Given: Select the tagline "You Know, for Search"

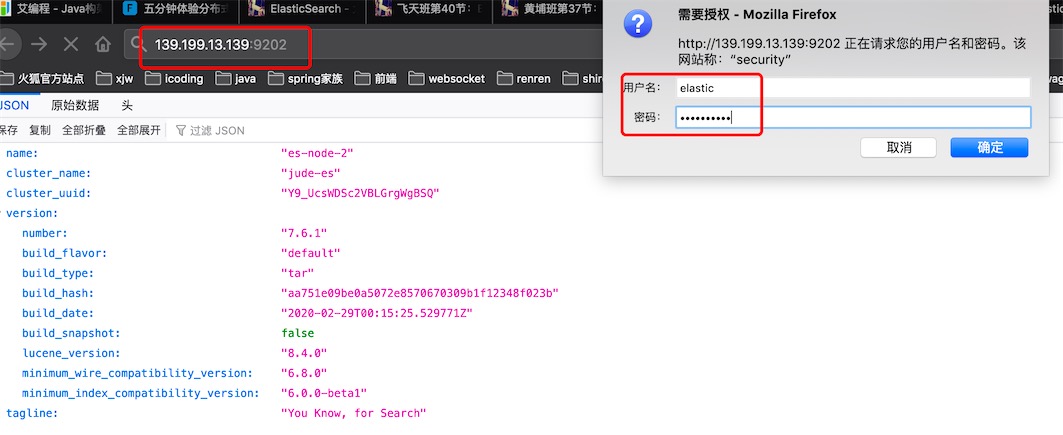Looking at the screenshot, I should (x=353, y=413).
